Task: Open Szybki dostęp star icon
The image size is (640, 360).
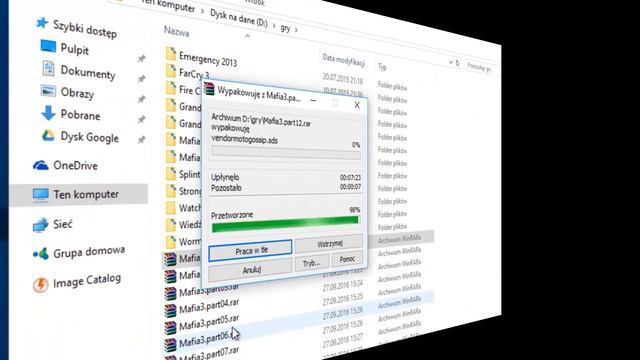Action: 42,22
